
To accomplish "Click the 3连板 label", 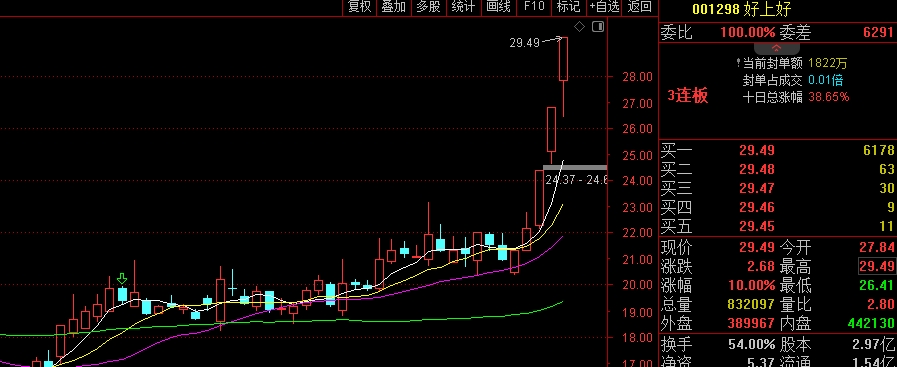I will pyautogui.click(x=688, y=95).
